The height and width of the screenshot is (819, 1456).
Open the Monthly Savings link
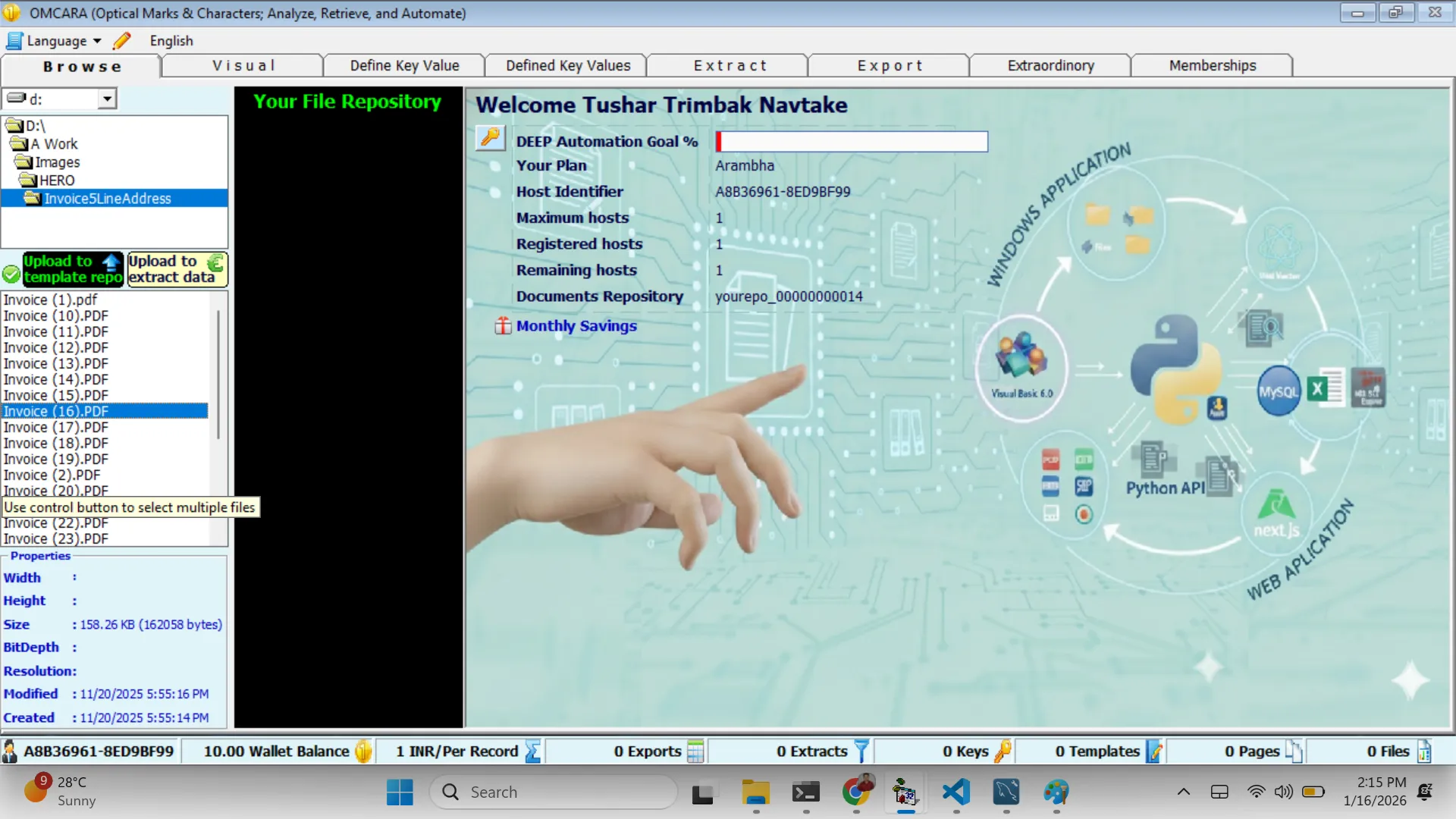pos(576,326)
